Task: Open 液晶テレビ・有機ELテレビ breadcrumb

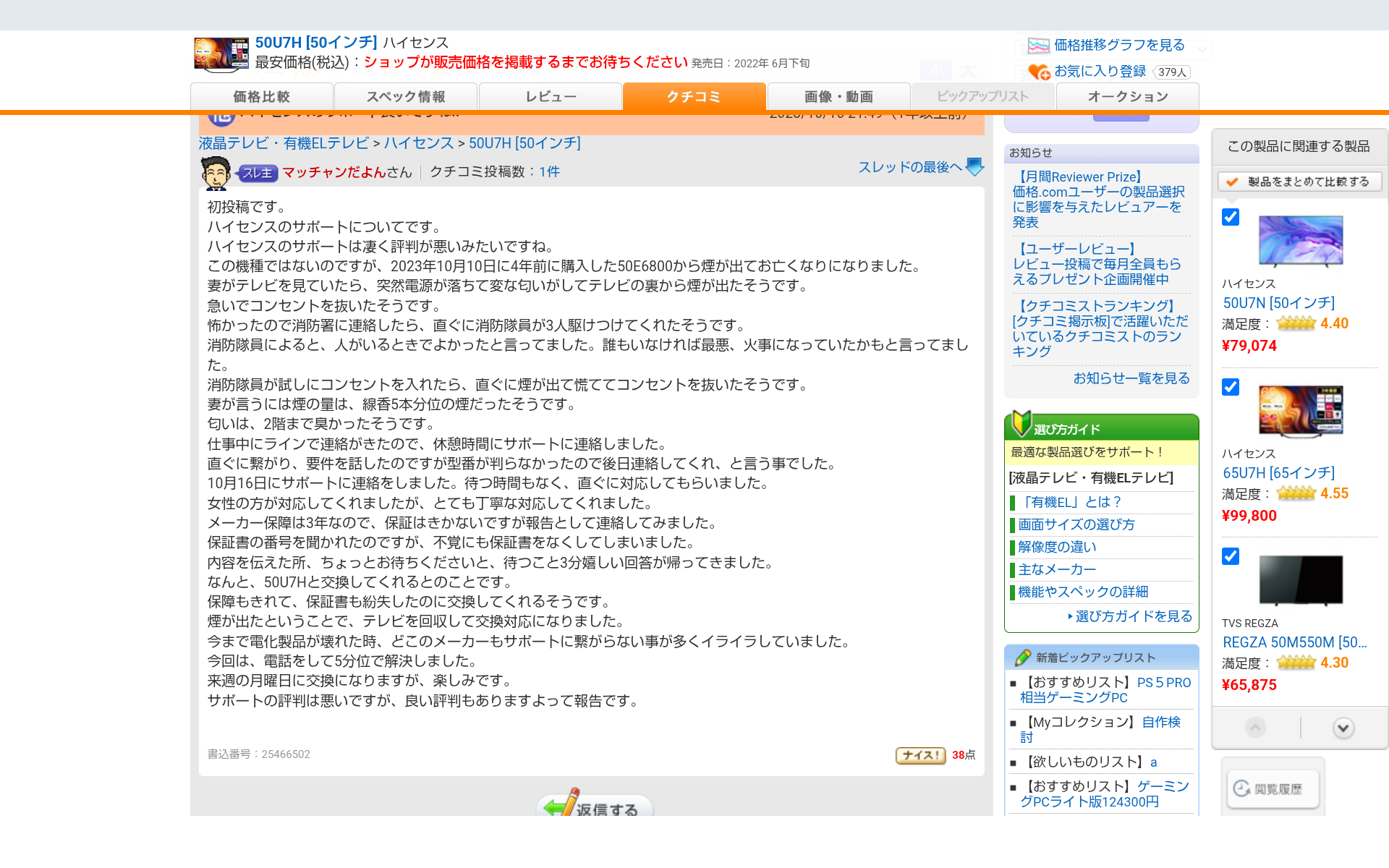Action: [284, 143]
